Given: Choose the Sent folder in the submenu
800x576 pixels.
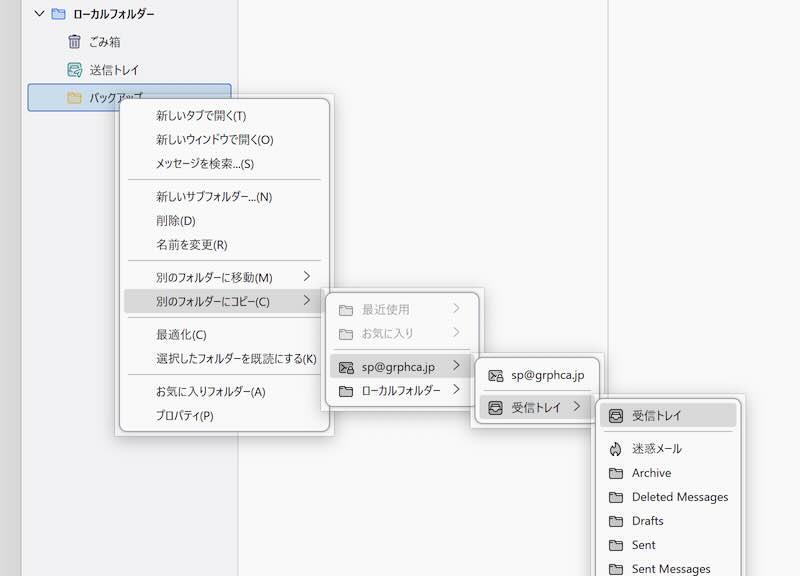Looking at the screenshot, I should click(x=643, y=545).
